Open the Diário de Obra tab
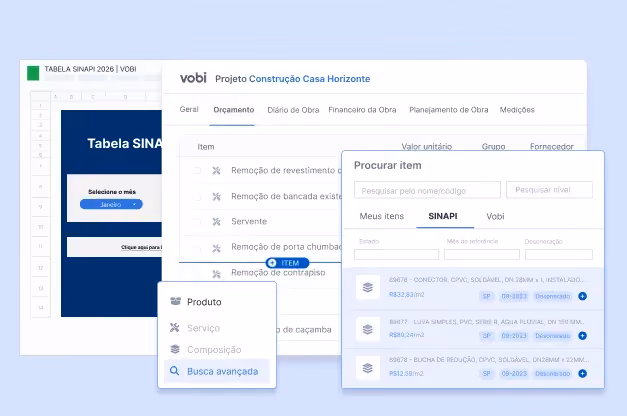This screenshot has width=627, height=416. point(293,110)
